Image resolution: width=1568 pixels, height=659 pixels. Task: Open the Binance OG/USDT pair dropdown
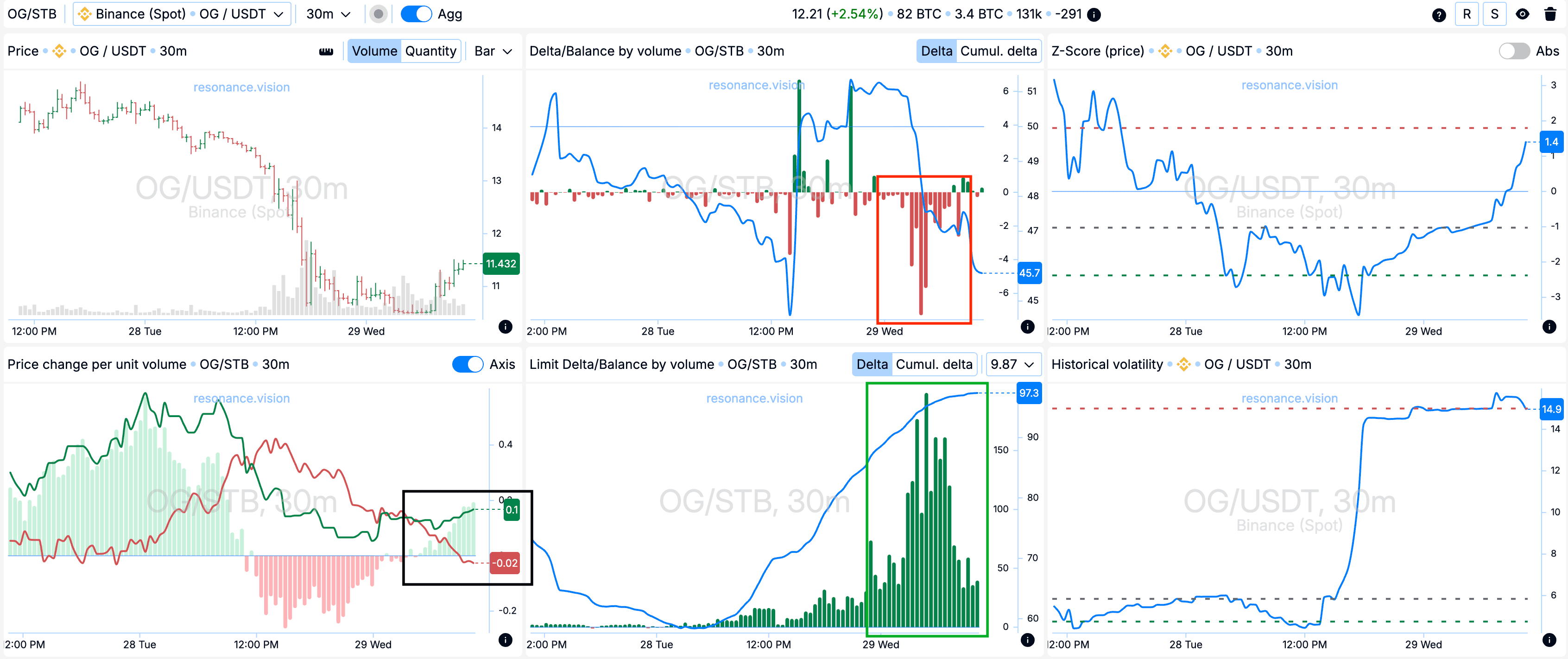point(181,14)
